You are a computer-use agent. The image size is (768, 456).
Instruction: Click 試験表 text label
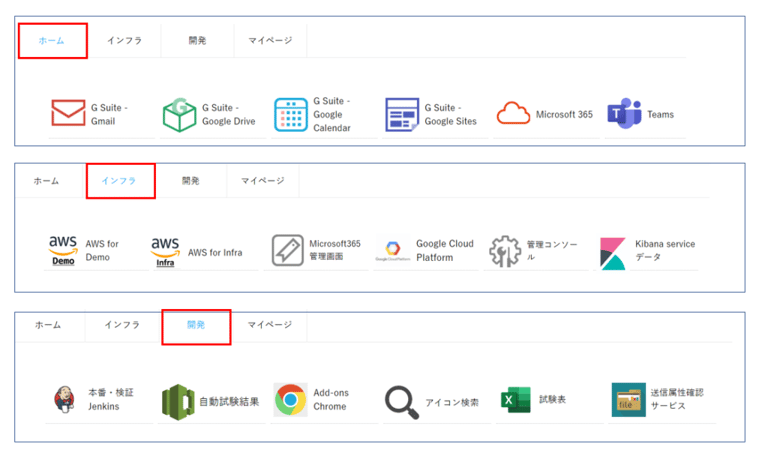[552, 399]
